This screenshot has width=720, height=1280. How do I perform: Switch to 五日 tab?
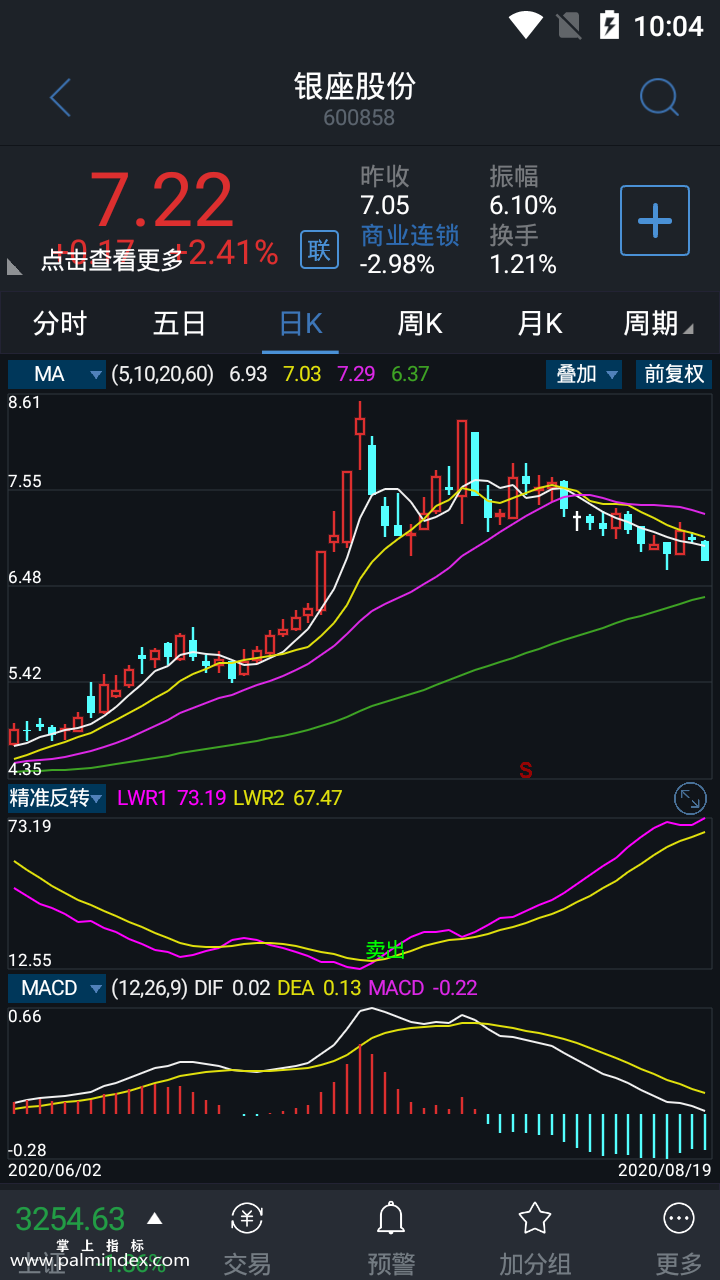[180, 323]
